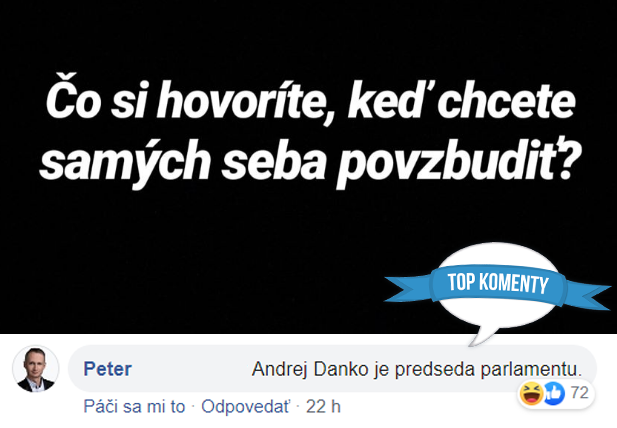Show who reacted via the 72 count
This screenshot has height=428, width=617.
[579, 393]
